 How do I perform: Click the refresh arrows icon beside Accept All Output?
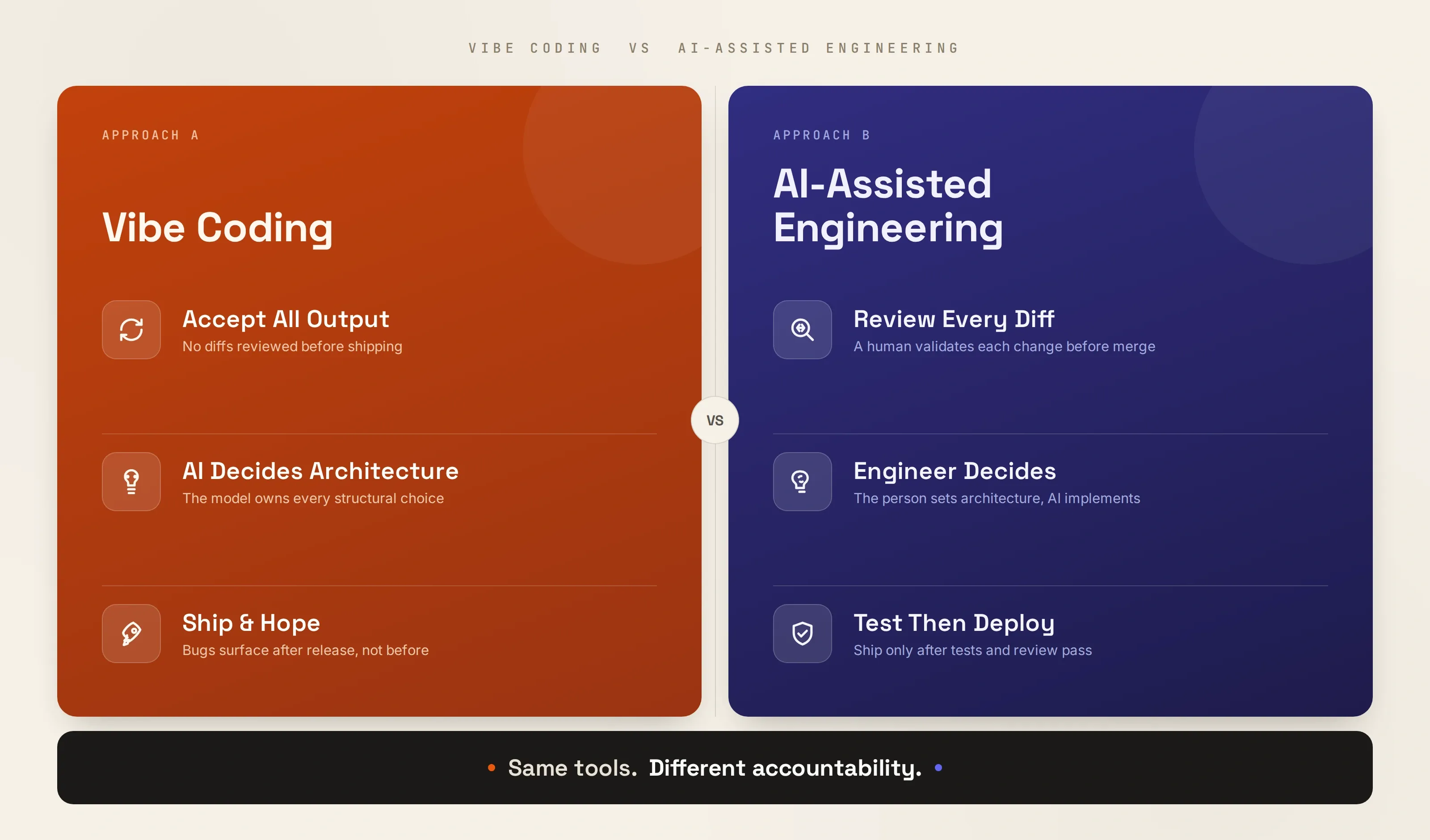[131, 330]
